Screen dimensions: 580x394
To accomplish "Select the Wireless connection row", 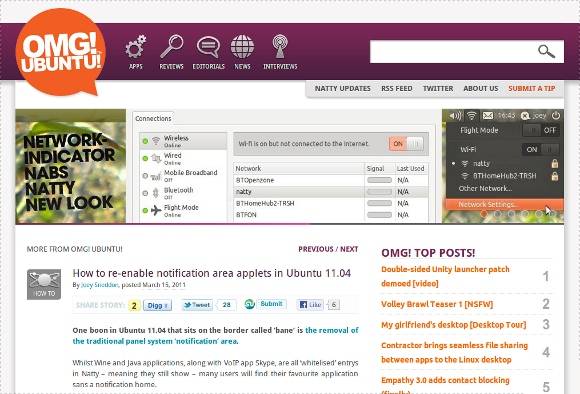I will [x=183, y=141].
